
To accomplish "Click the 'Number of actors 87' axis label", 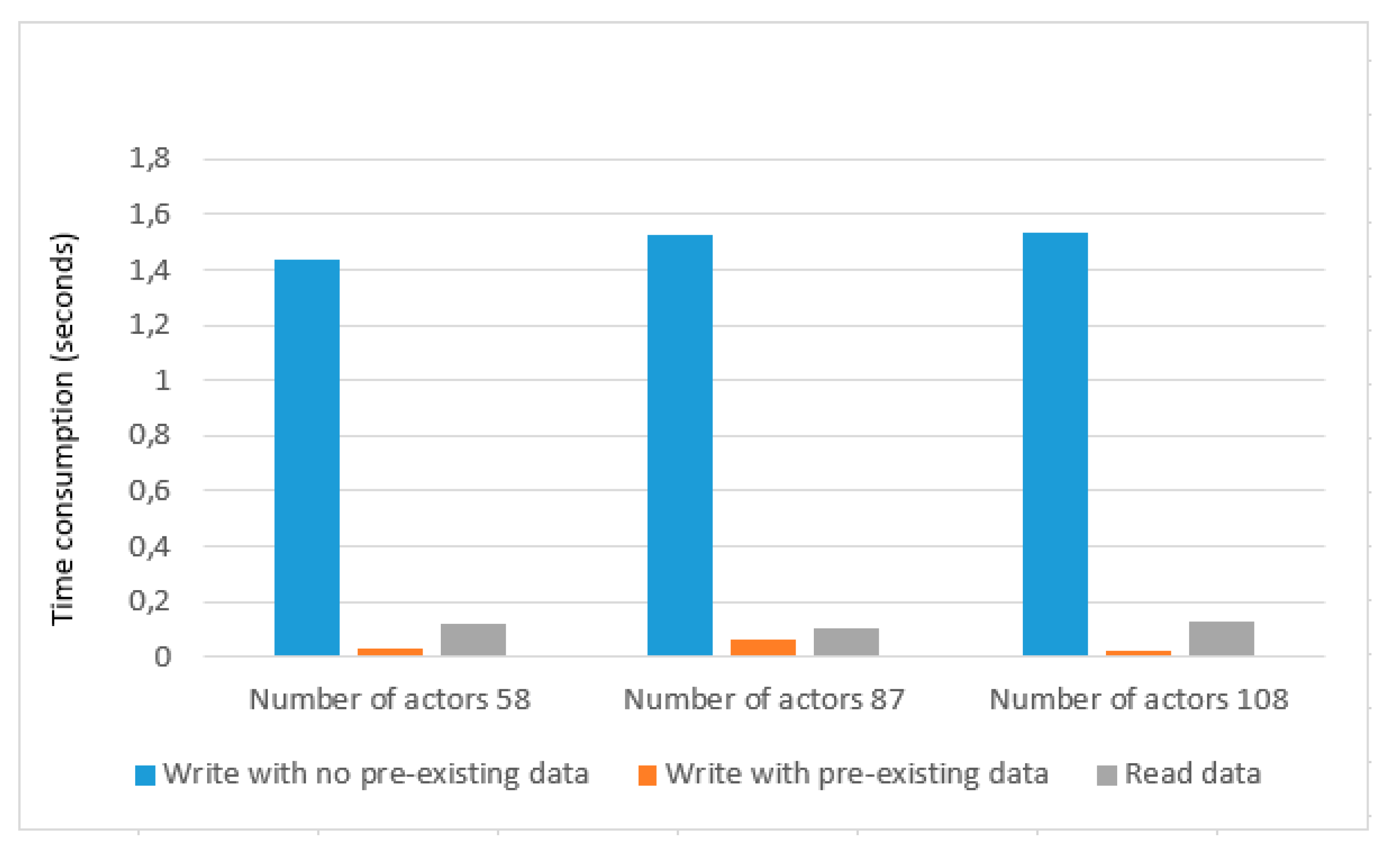I will click(x=764, y=699).
